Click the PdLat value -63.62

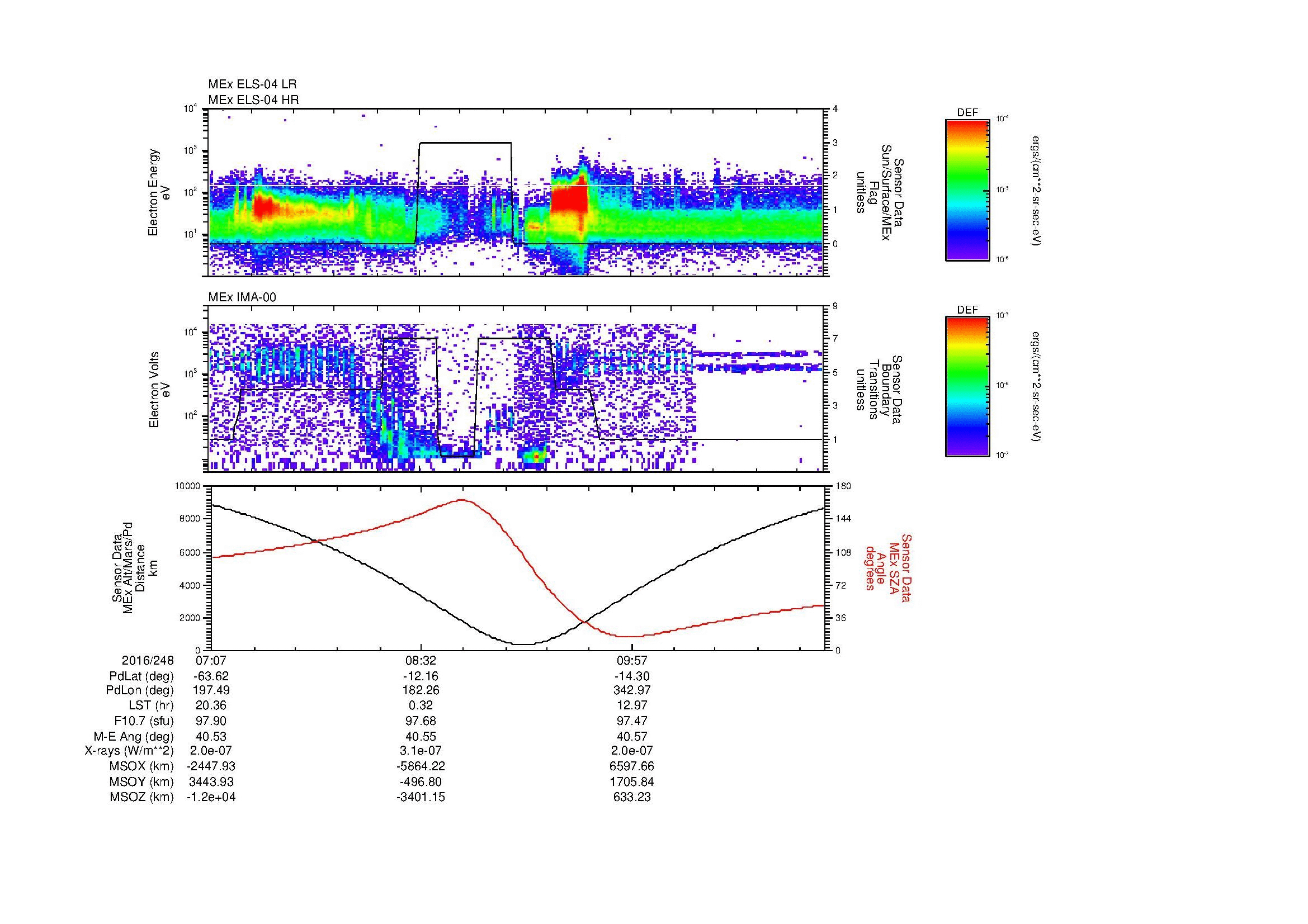click(211, 676)
